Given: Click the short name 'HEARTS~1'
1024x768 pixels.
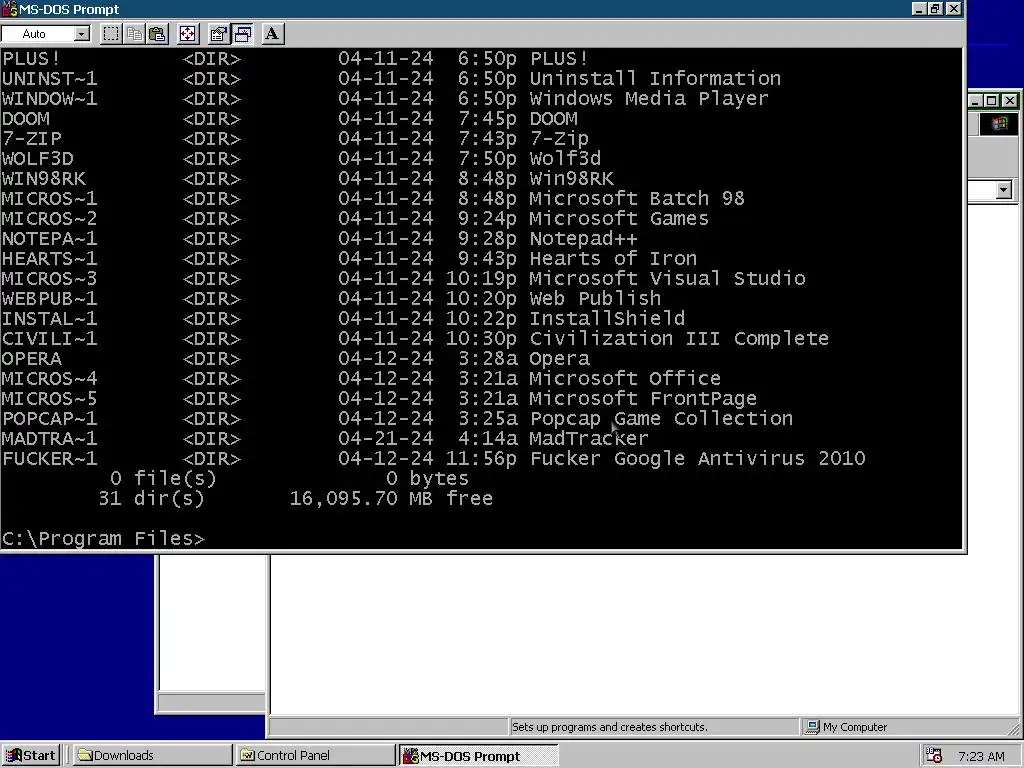Looking at the screenshot, I should pos(50,259).
